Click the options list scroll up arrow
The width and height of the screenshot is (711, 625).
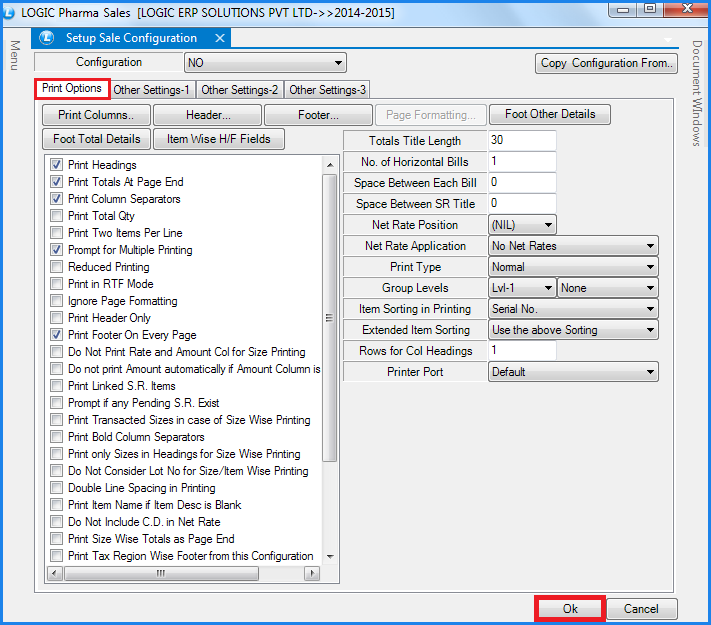pos(330,165)
